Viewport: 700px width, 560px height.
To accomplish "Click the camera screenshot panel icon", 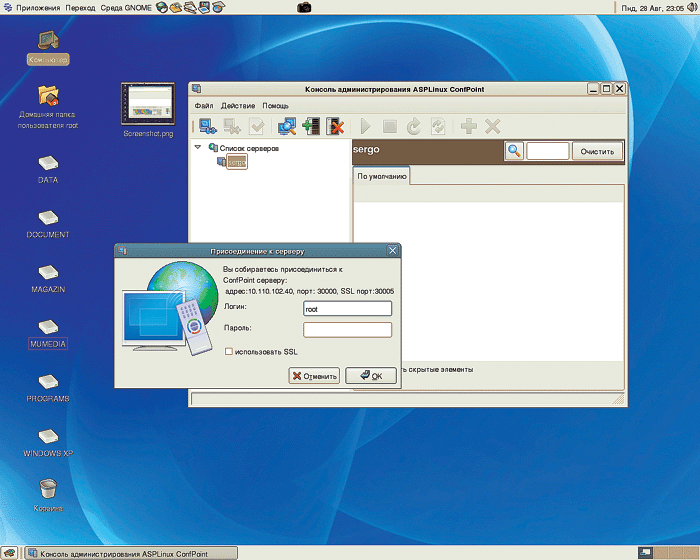I will (x=304, y=8).
